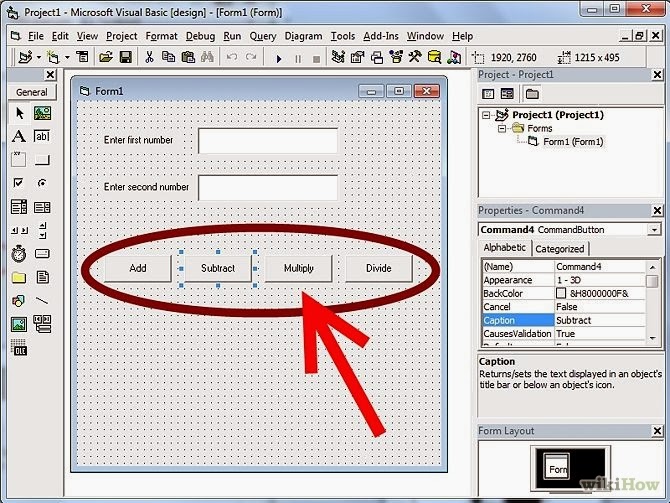
Task: Open the Diagram menu
Action: coord(303,36)
